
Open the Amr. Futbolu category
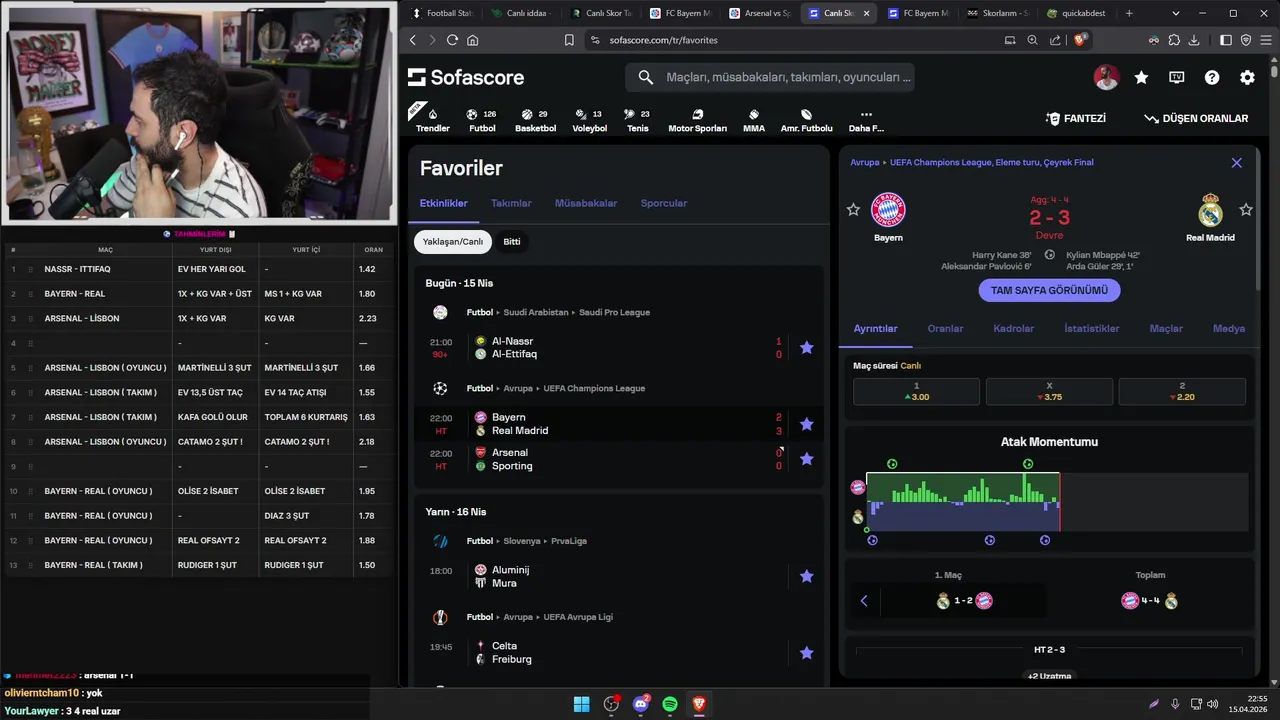(x=806, y=119)
